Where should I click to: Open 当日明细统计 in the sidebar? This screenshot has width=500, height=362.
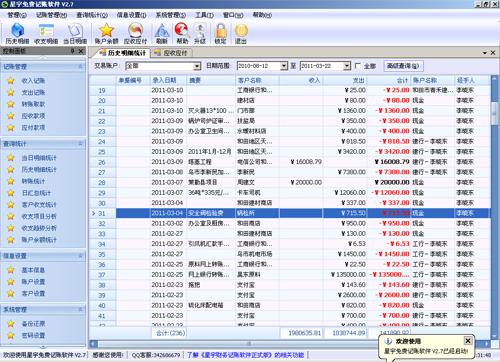pyautogui.click(x=39, y=158)
